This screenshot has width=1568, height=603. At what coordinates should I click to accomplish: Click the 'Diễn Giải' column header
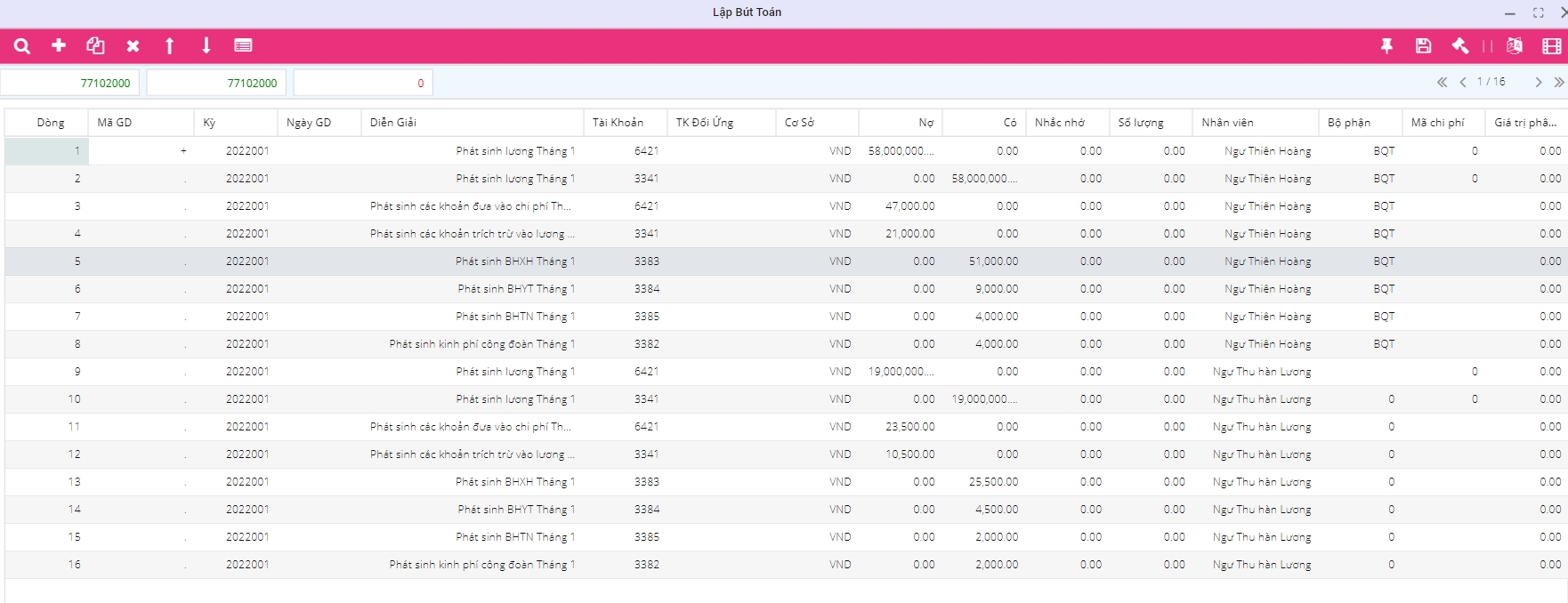tap(393, 123)
